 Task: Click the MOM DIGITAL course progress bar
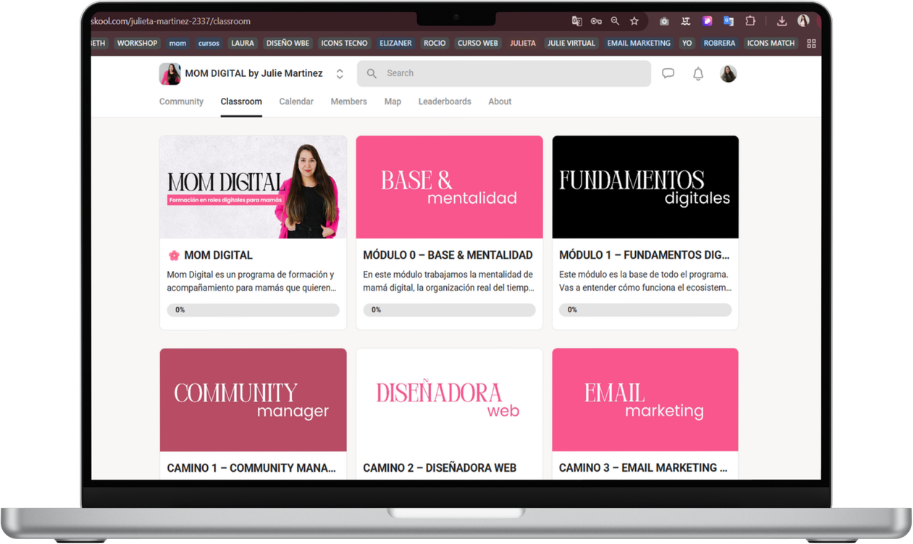coord(253,310)
